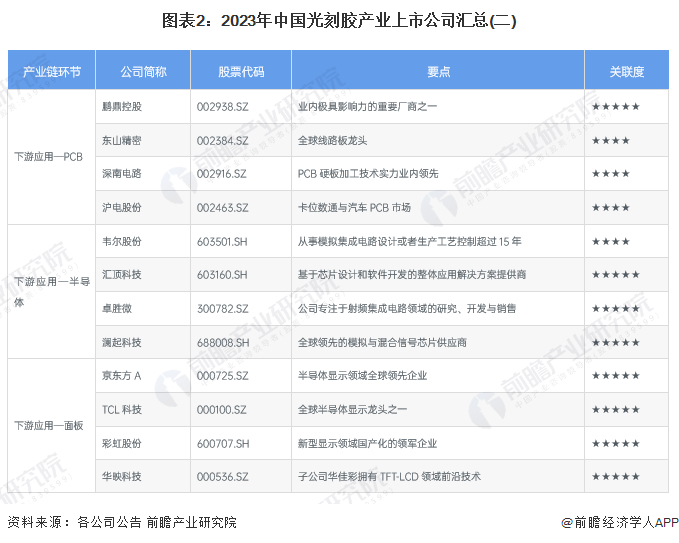Click the text '业内极具影响力的重要厂商之一'
Image resolution: width=679 pixels, height=543 pixels.
click(x=367, y=107)
